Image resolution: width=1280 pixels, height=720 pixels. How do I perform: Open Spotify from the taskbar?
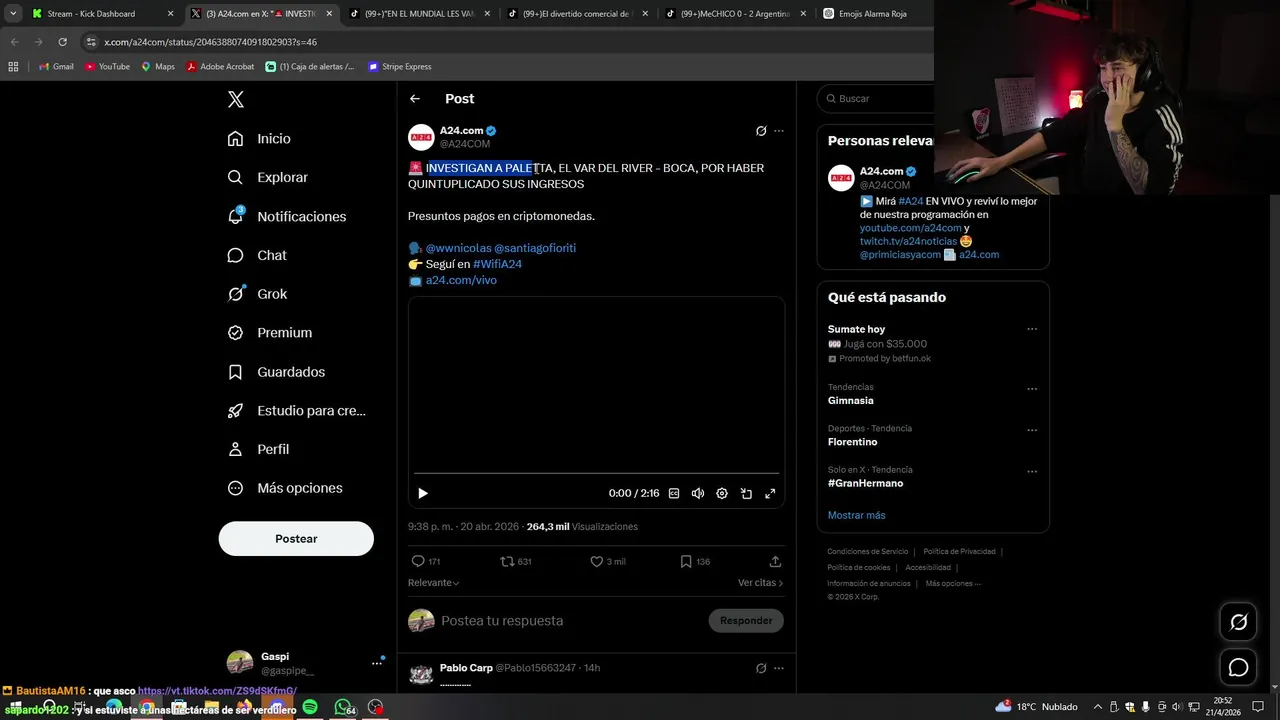pyautogui.click(x=310, y=707)
